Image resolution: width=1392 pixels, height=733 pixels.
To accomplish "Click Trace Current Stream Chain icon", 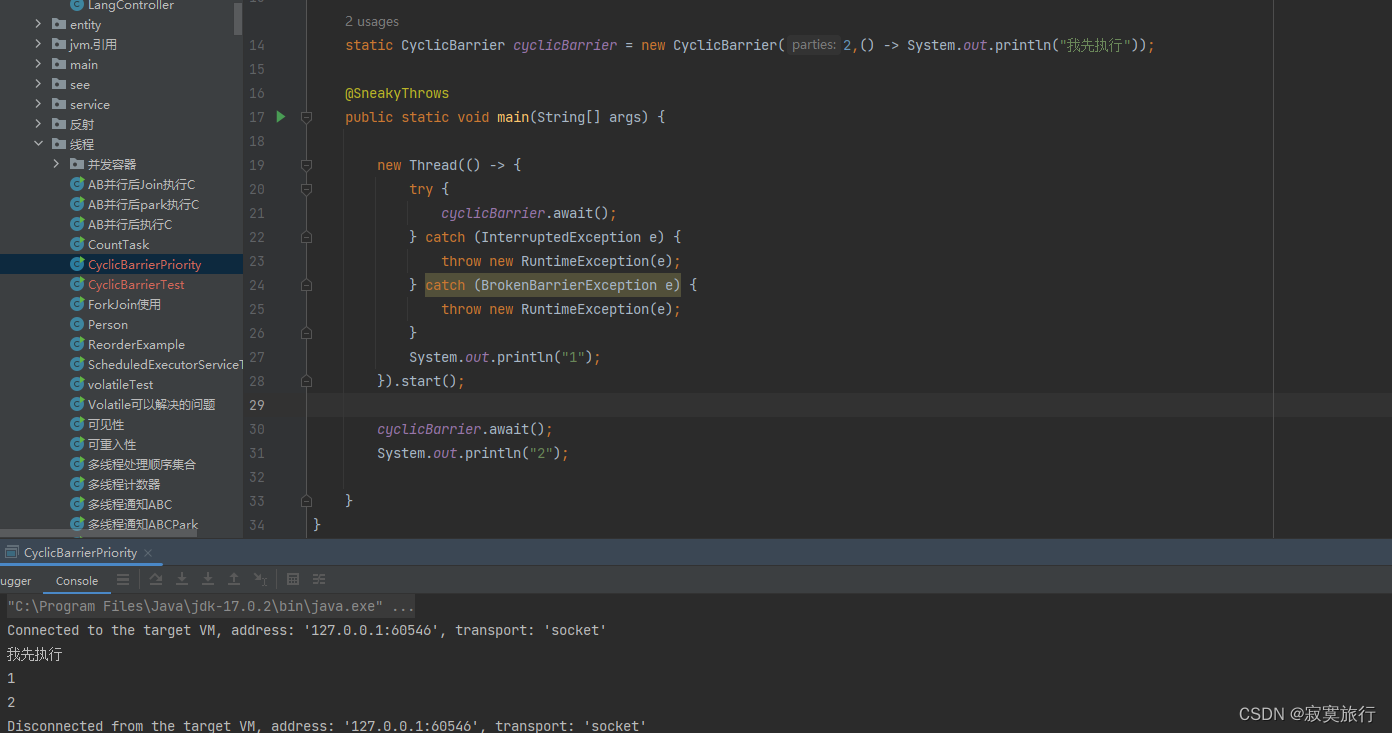I will pyautogui.click(x=319, y=580).
